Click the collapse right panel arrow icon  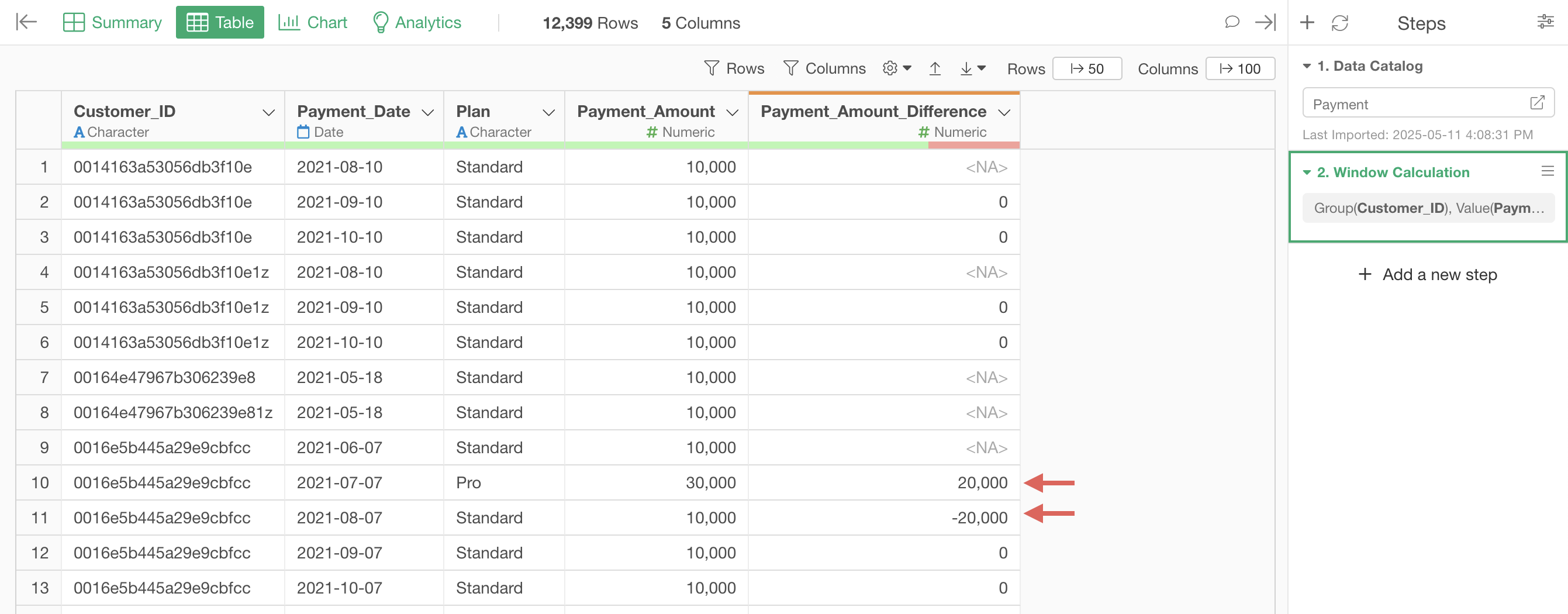[1265, 23]
